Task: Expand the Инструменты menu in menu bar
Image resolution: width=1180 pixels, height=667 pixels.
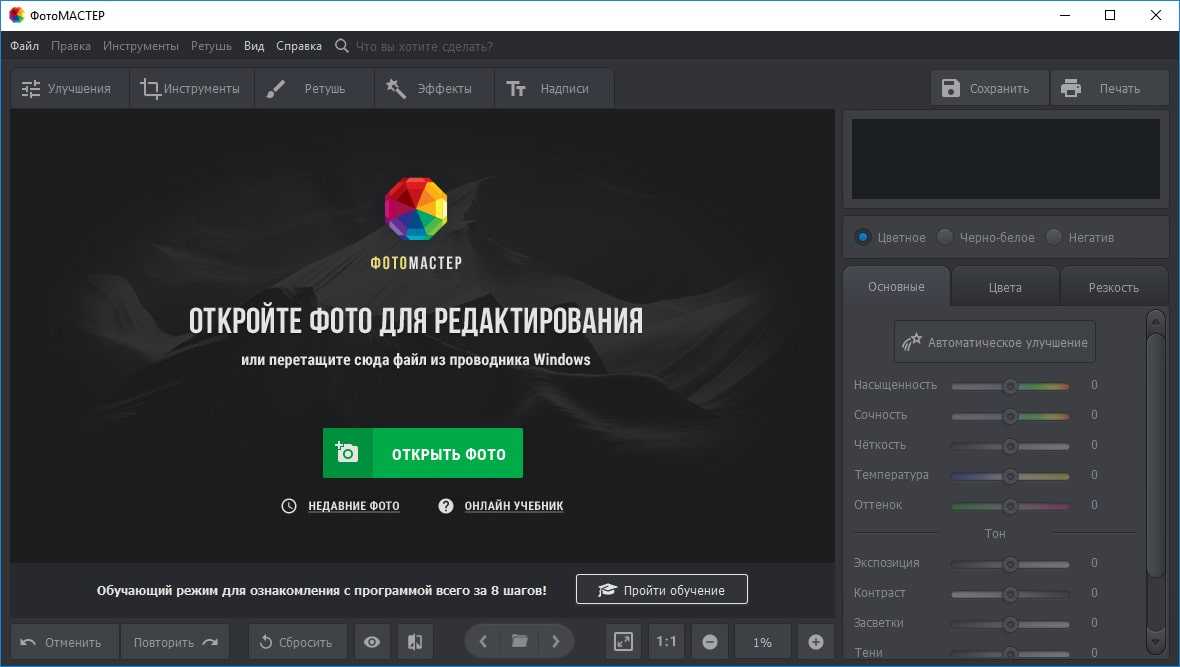Action: 141,46
